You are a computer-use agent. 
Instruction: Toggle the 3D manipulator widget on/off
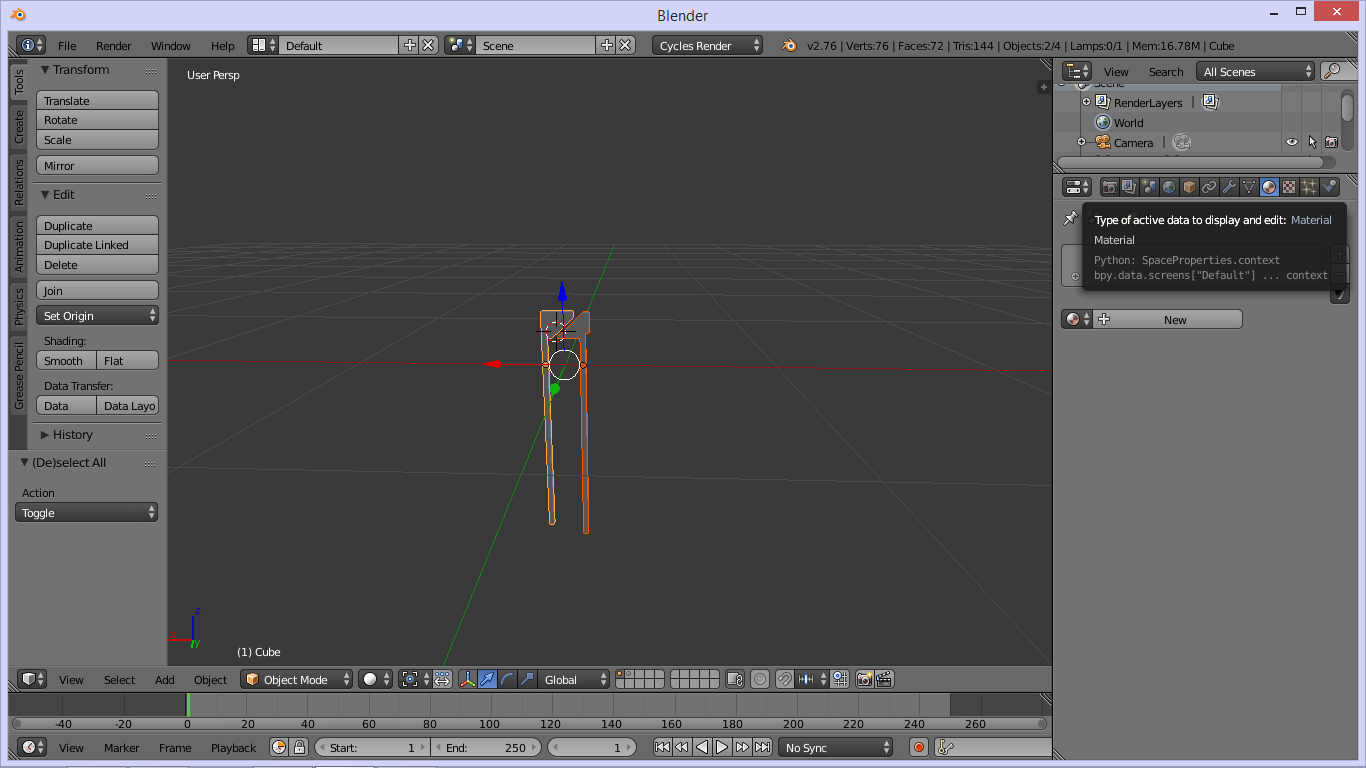467,679
